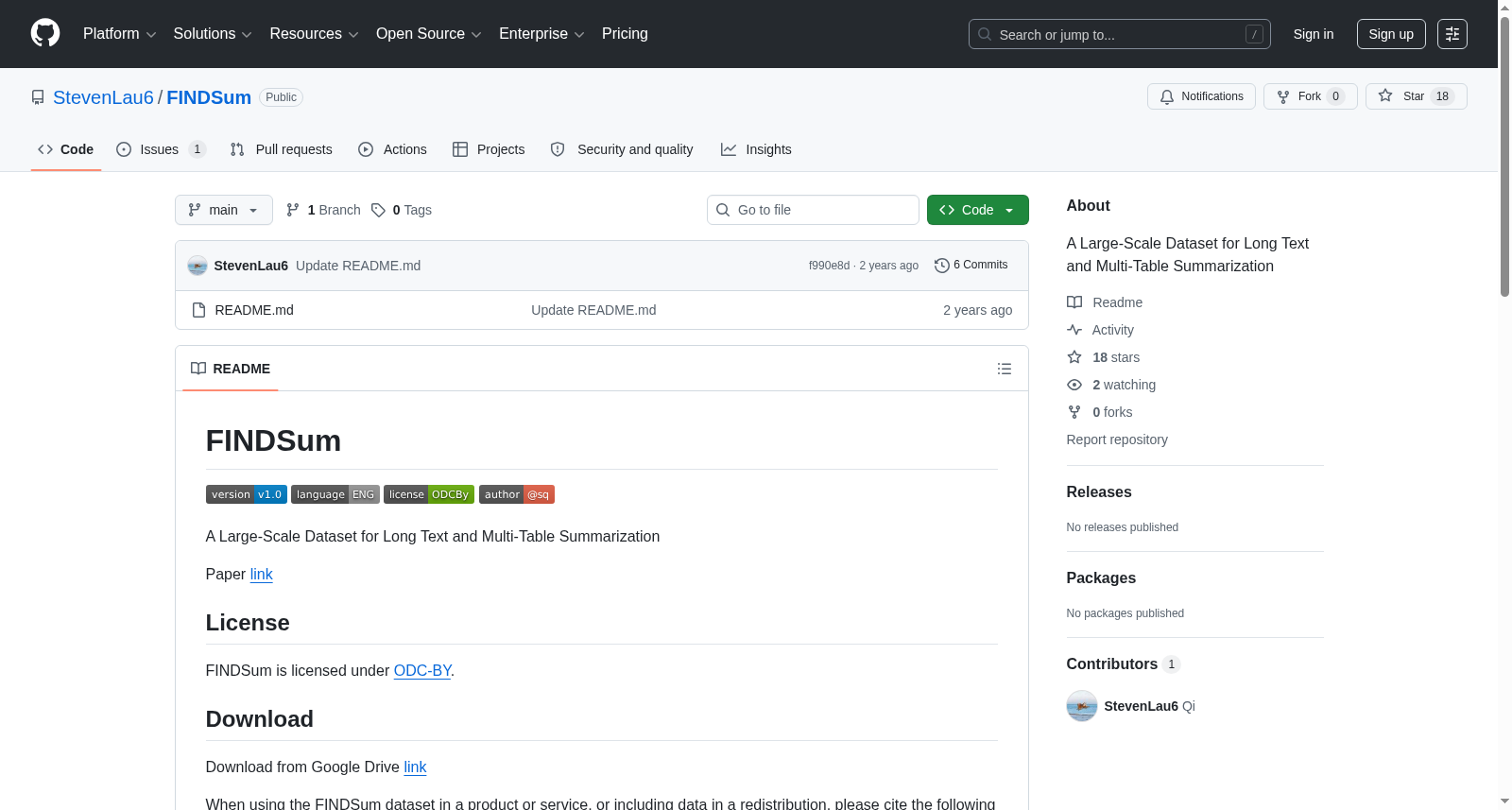Viewport: 1512px width, 810px height.
Task: Open the Projects tab
Action: (x=489, y=149)
